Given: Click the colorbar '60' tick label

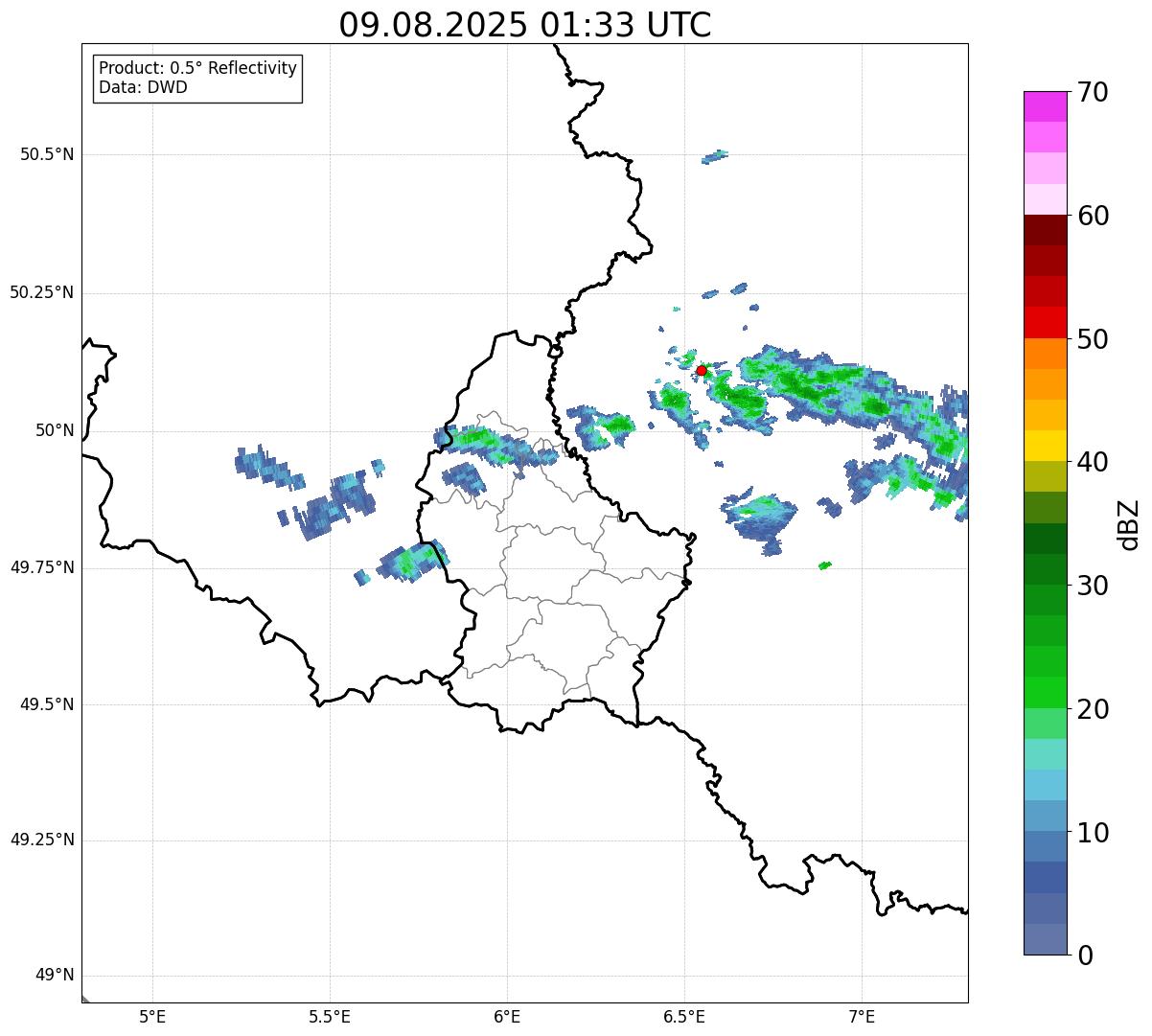Looking at the screenshot, I should pos(1094,216).
